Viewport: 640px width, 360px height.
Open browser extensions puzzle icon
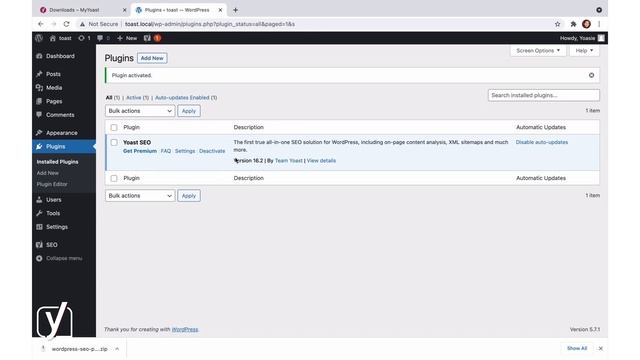[x=573, y=24]
